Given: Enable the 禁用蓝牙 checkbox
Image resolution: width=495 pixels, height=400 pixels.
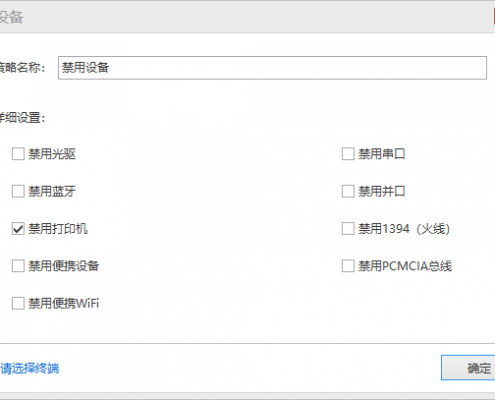Looking at the screenshot, I should 18,191.
